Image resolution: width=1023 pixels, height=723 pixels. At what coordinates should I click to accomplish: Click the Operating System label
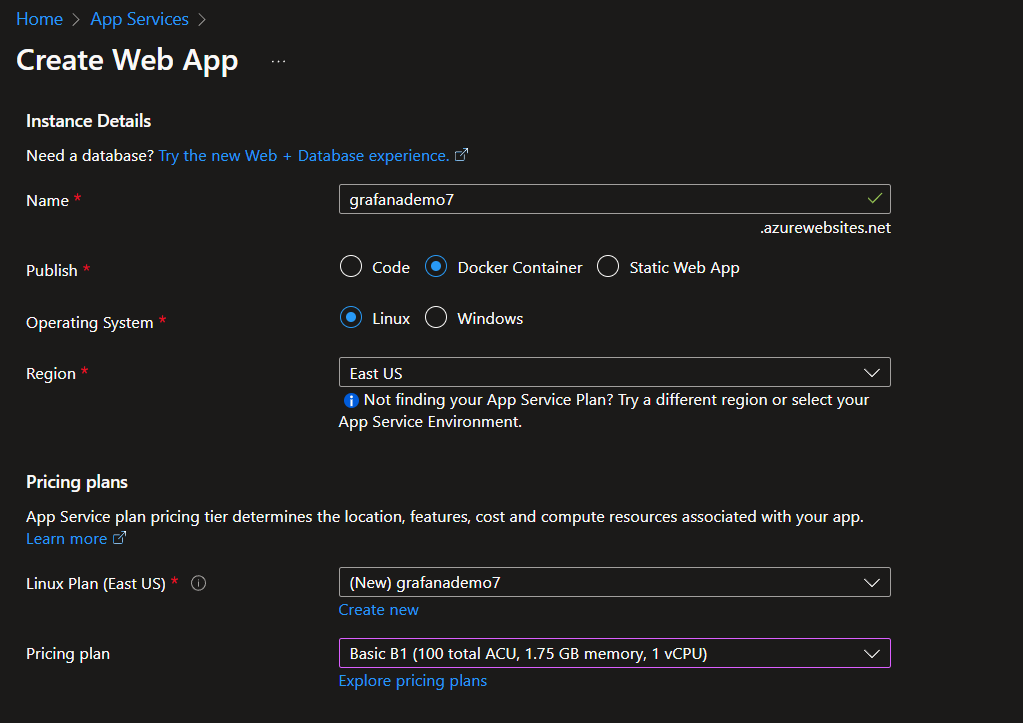pos(89,322)
